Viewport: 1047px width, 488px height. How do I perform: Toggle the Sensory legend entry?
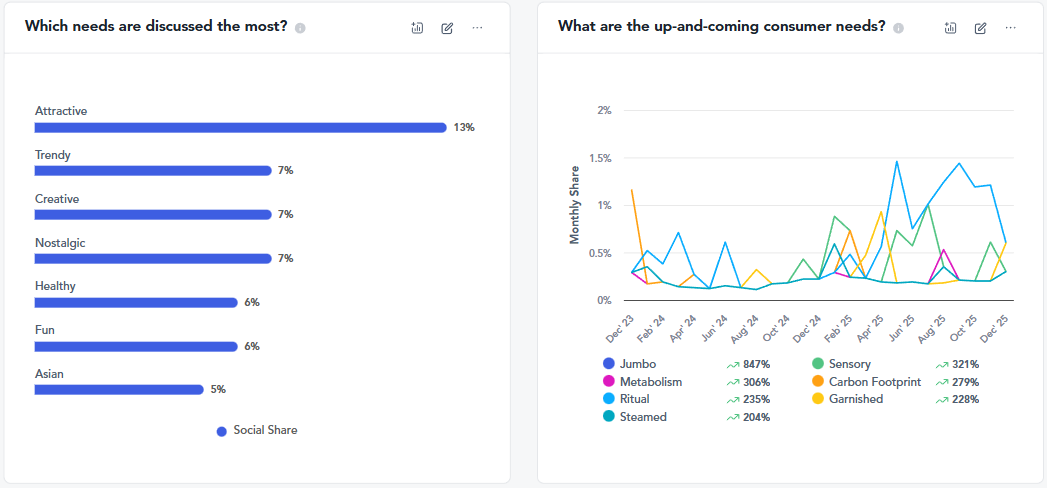point(849,364)
